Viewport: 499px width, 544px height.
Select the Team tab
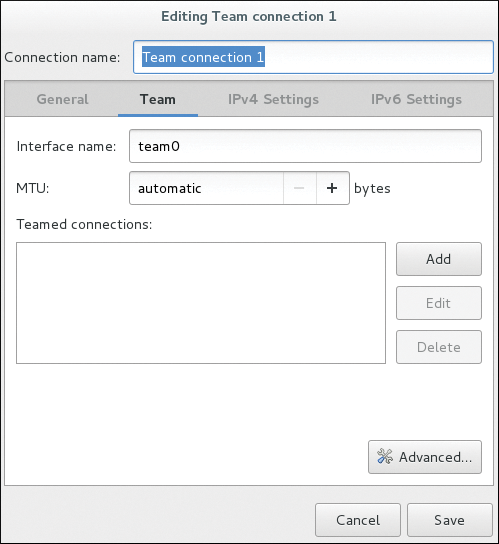(158, 99)
